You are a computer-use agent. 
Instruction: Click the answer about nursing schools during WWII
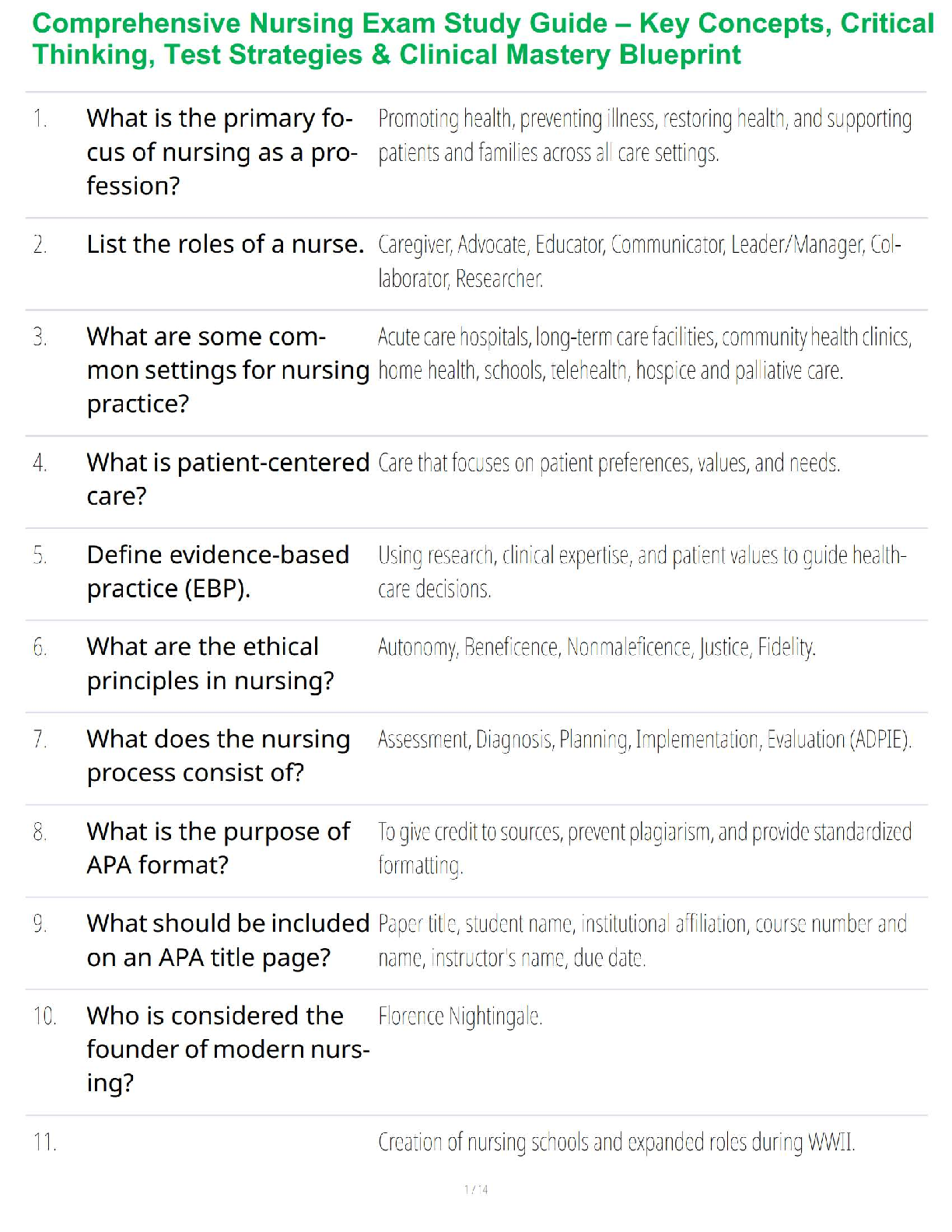(616, 1143)
